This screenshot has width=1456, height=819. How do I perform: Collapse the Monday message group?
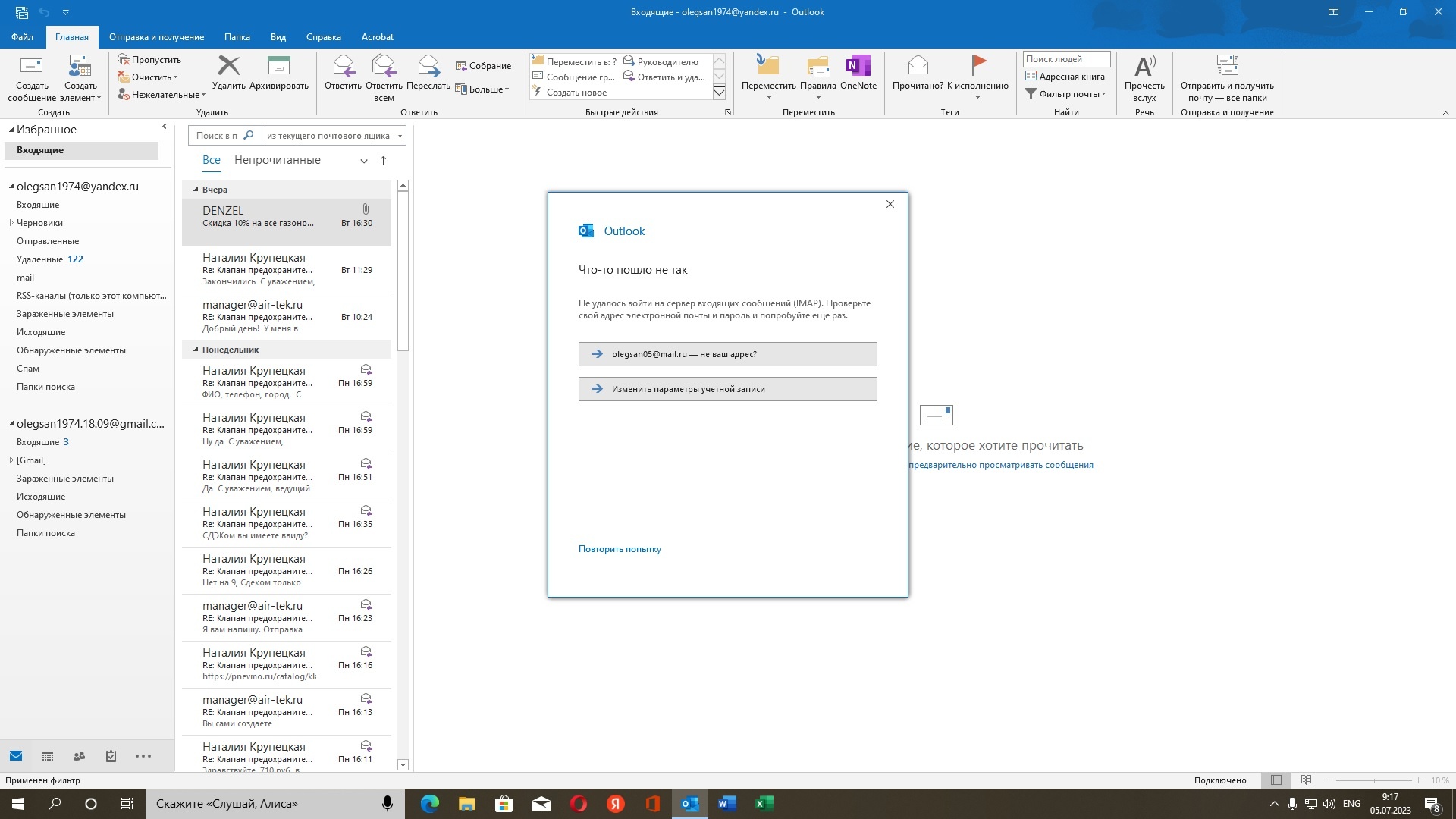pyautogui.click(x=196, y=350)
